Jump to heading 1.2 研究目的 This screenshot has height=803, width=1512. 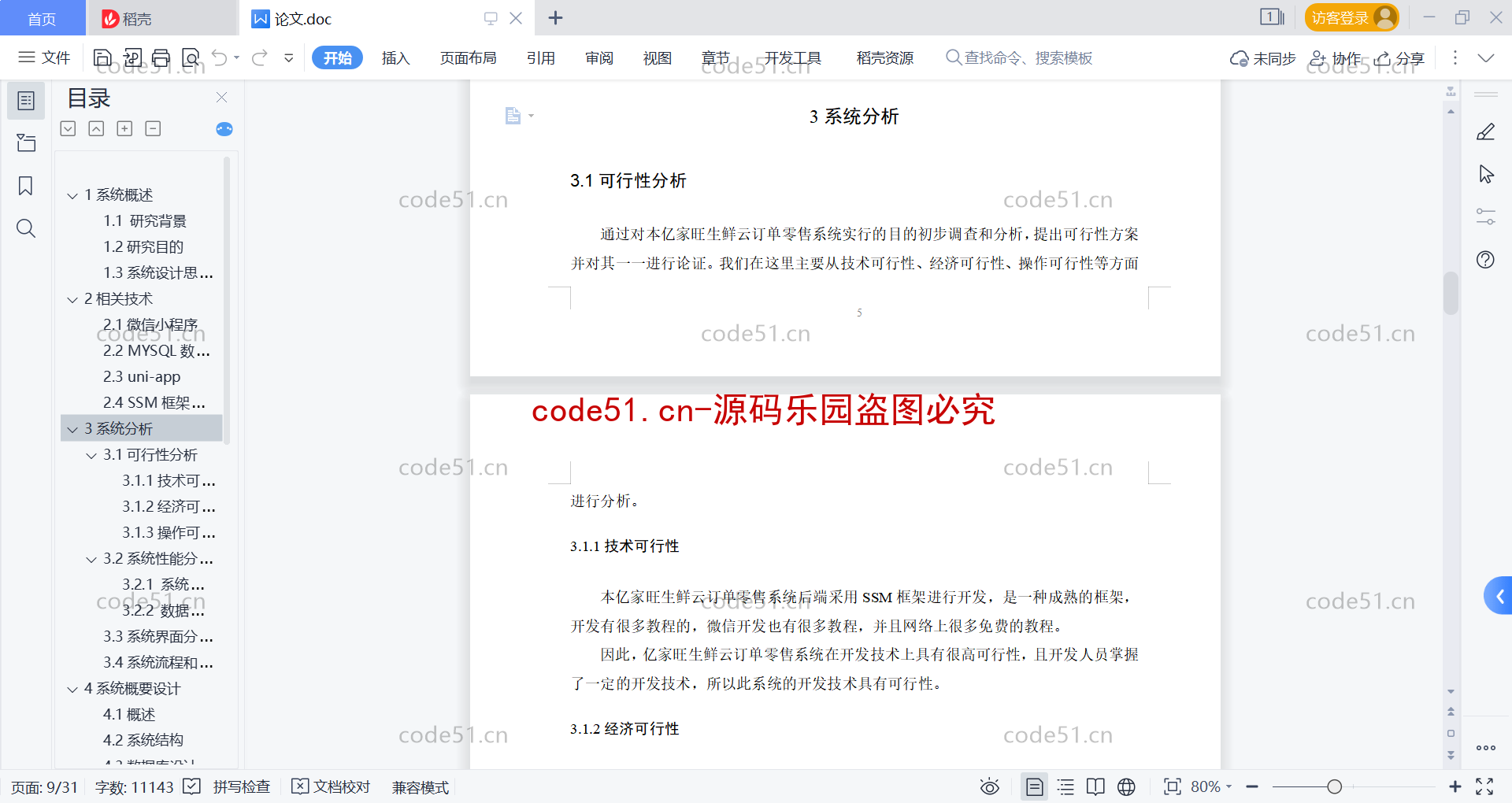pos(143,246)
